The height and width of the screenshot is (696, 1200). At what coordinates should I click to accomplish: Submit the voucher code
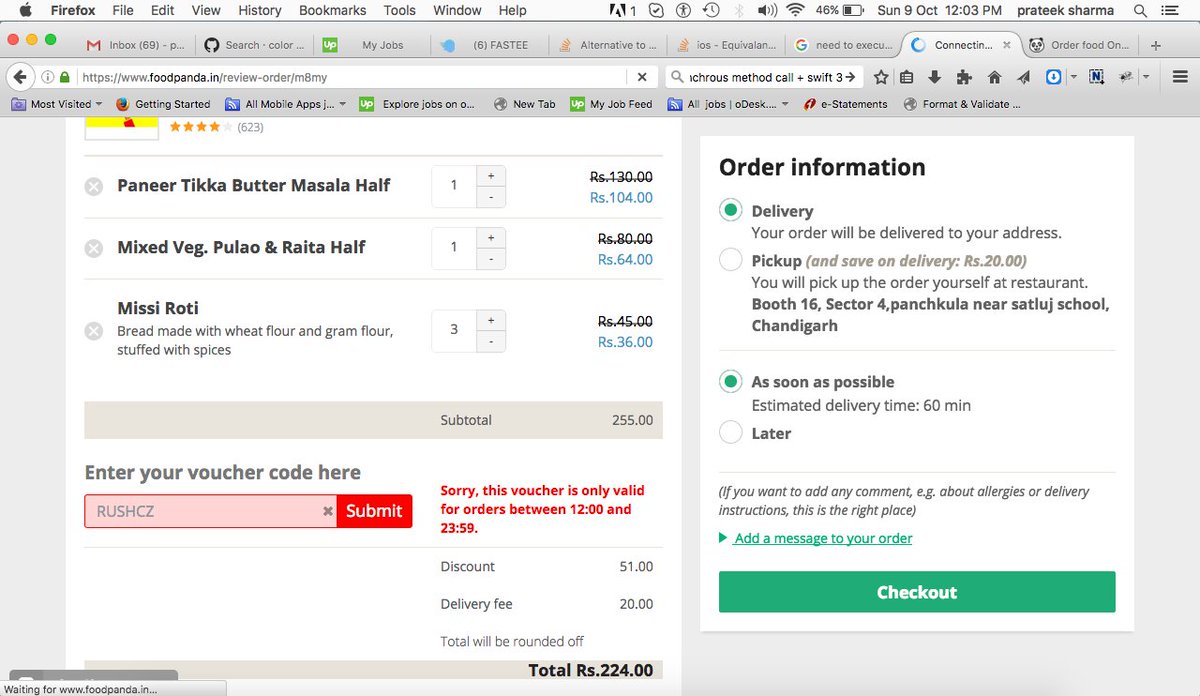(x=374, y=511)
